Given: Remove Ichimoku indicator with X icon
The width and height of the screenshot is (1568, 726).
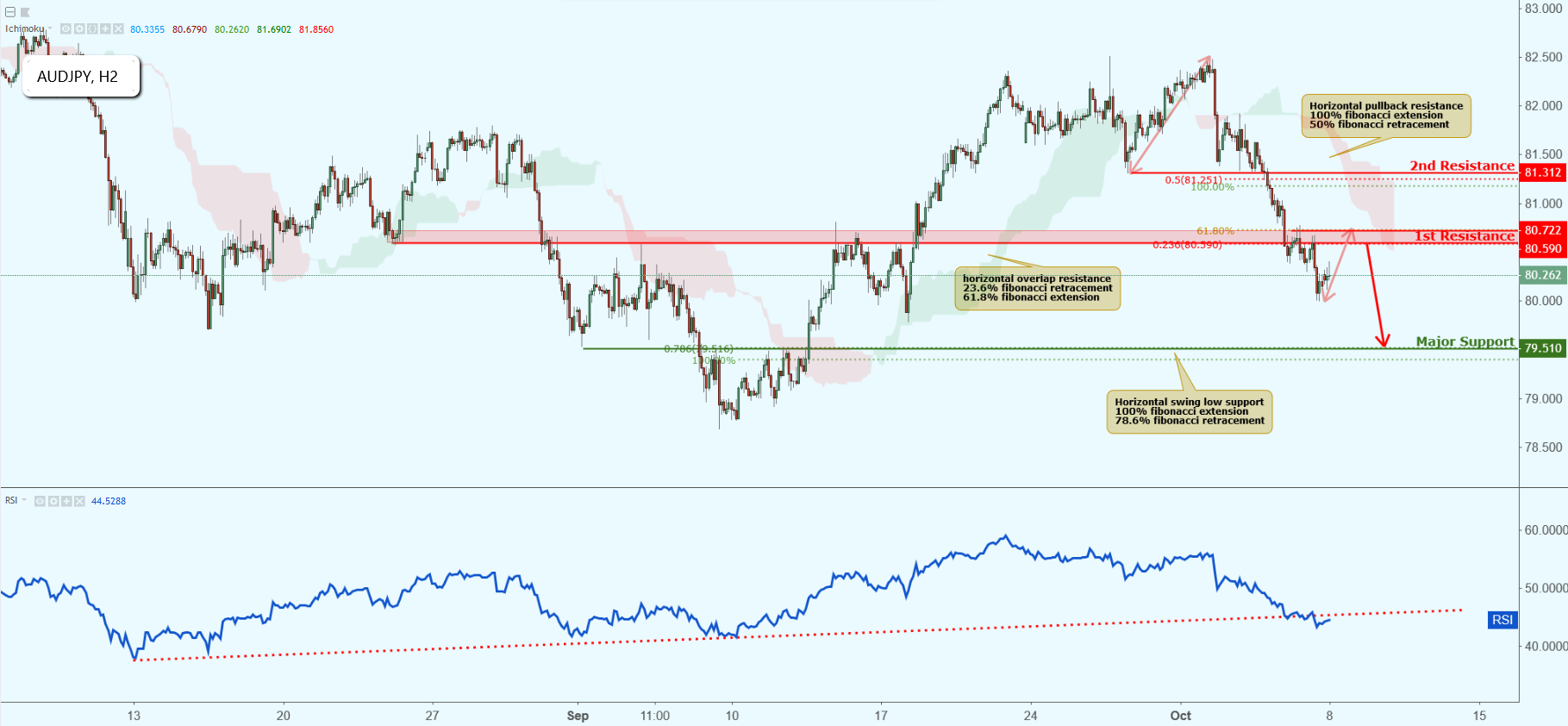Looking at the screenshot, I should [x=118, y=29].
